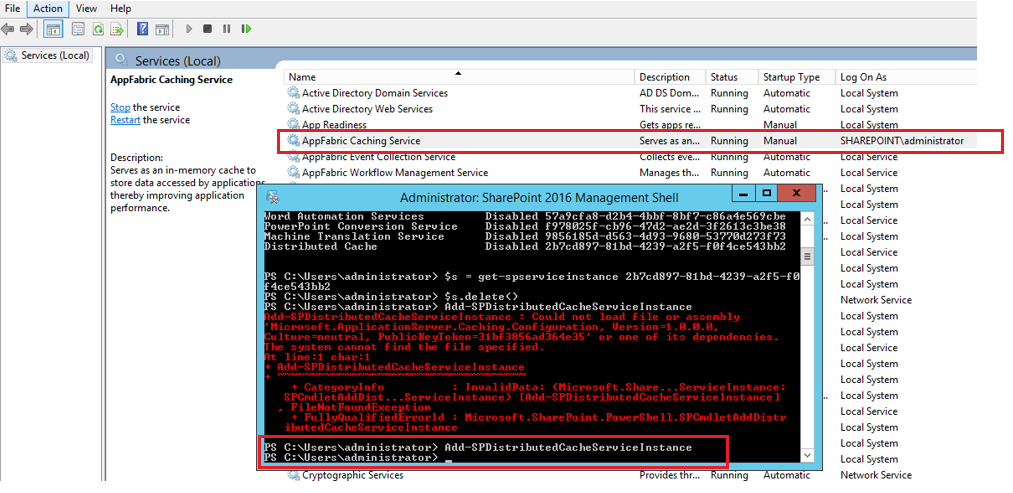Viewport: 1013px width, 493px height.
Task: Select Active Directory Domain Services gear icon
Action: pos(294,93)
